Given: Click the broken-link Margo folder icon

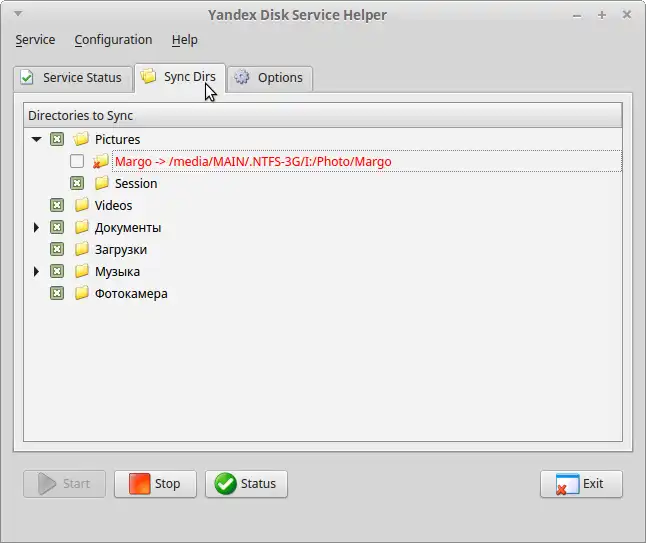Looking at the screenshot, I should click(101, 161).
